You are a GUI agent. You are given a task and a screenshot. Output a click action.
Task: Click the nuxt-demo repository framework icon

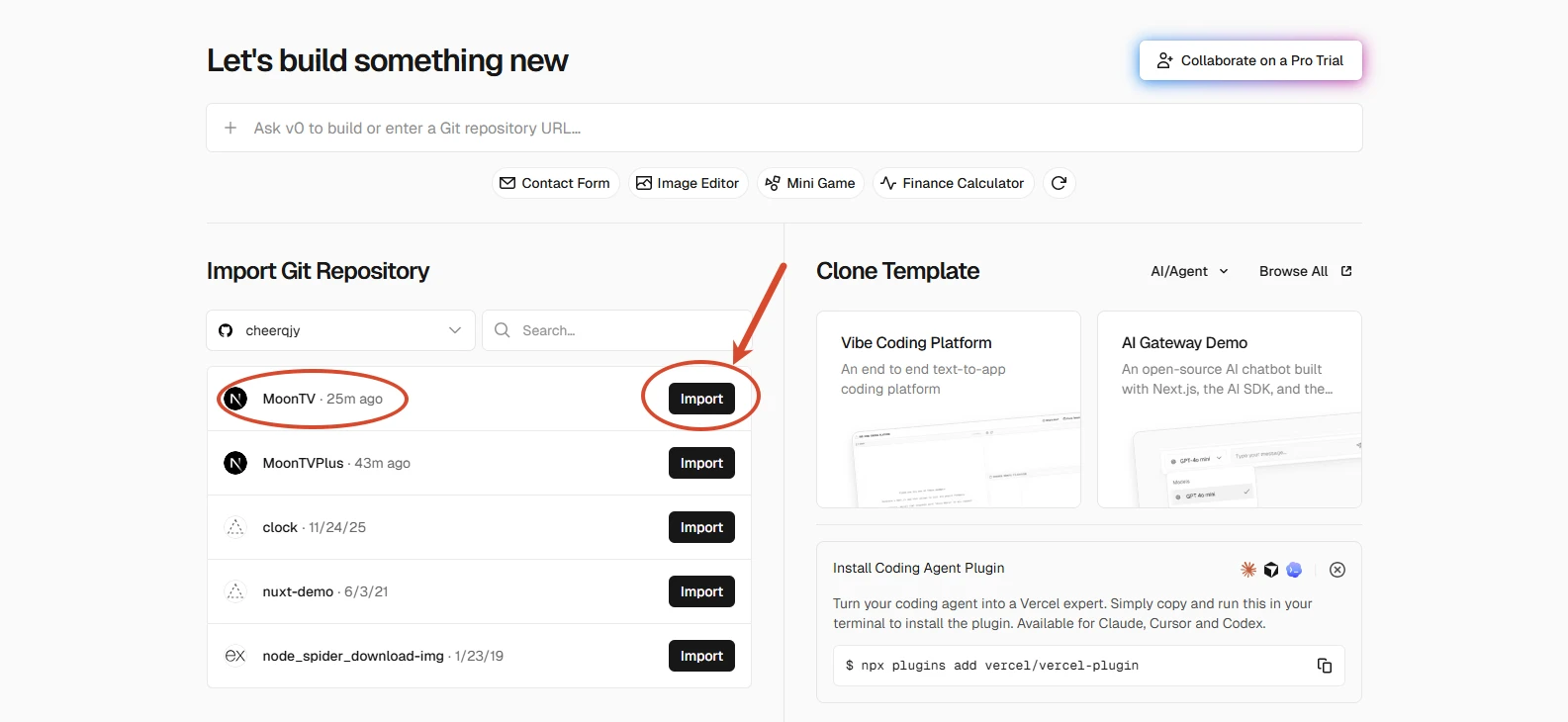(x=235, y=591)
